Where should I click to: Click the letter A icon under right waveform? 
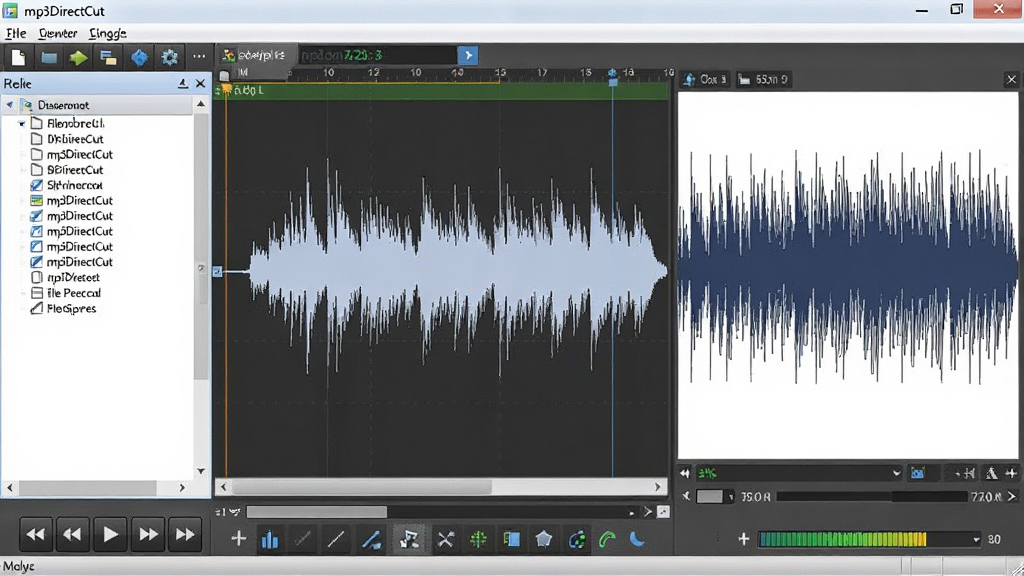[x=991, y=473]
